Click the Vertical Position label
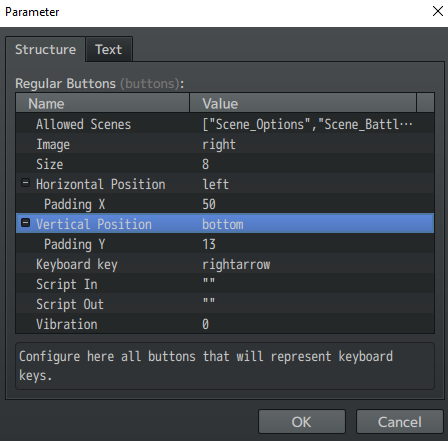This screenshot has height=441, width=448. pyautogui.click(x=94, y=224)
